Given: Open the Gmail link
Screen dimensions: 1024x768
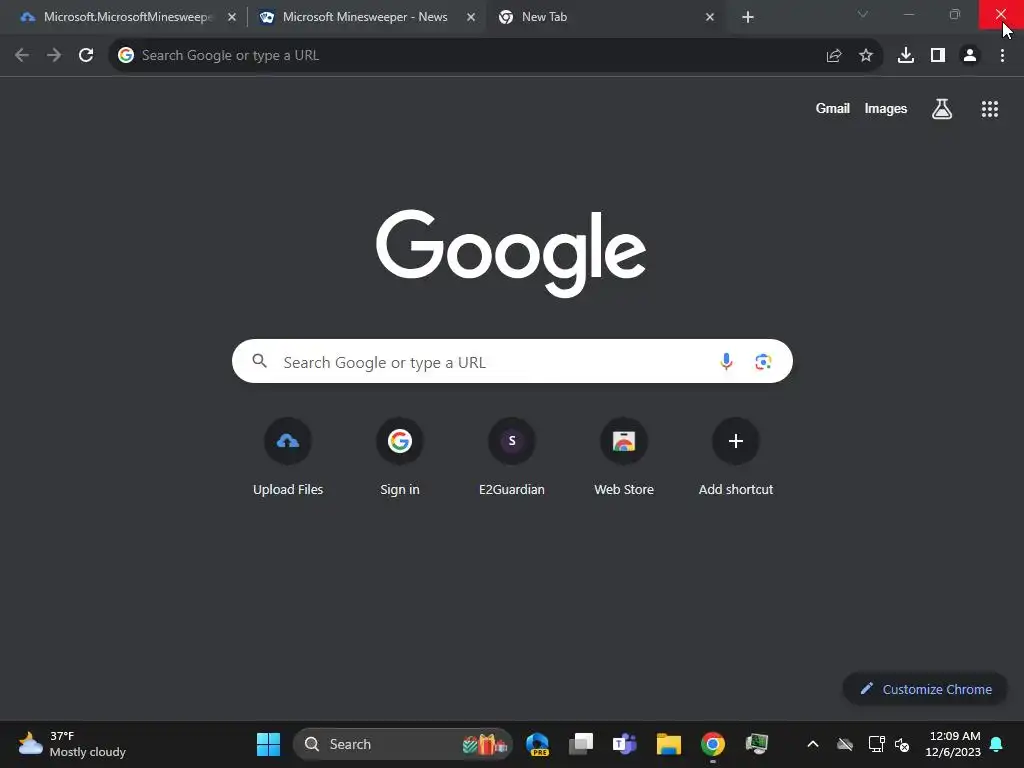Looking at the screenshot, I should click(x=833, y=108).
